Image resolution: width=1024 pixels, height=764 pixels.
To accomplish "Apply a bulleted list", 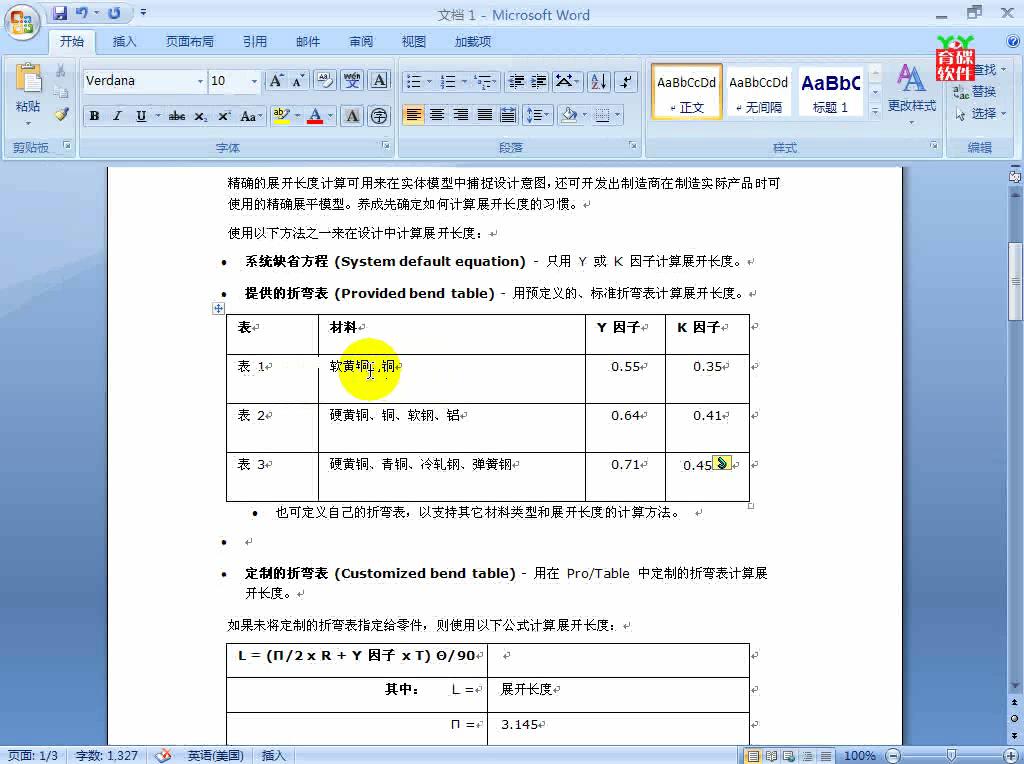I will [x=414, y=81].
